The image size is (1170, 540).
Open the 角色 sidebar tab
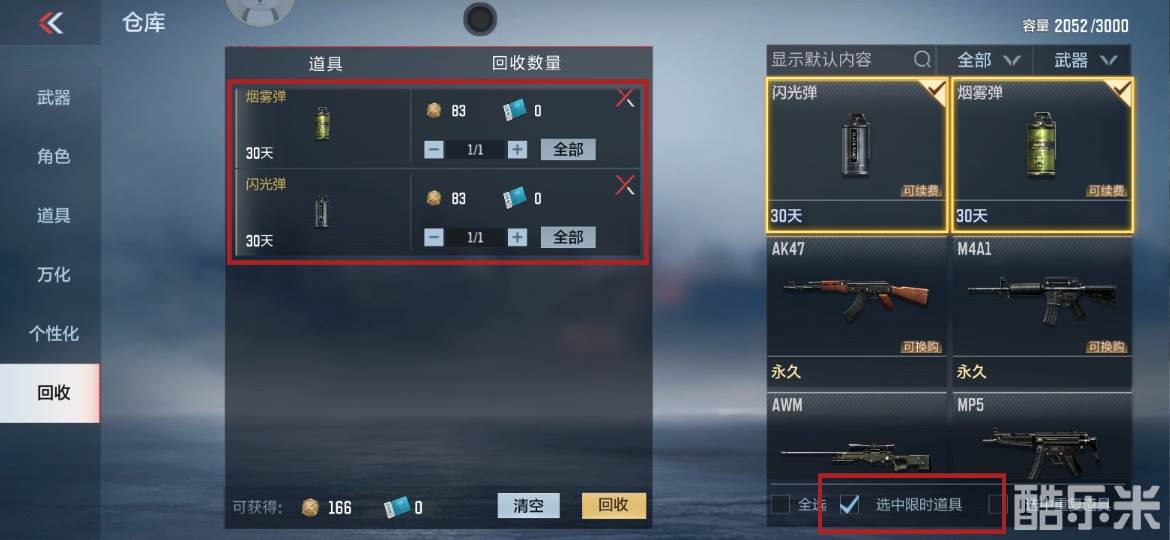(54, 156)
